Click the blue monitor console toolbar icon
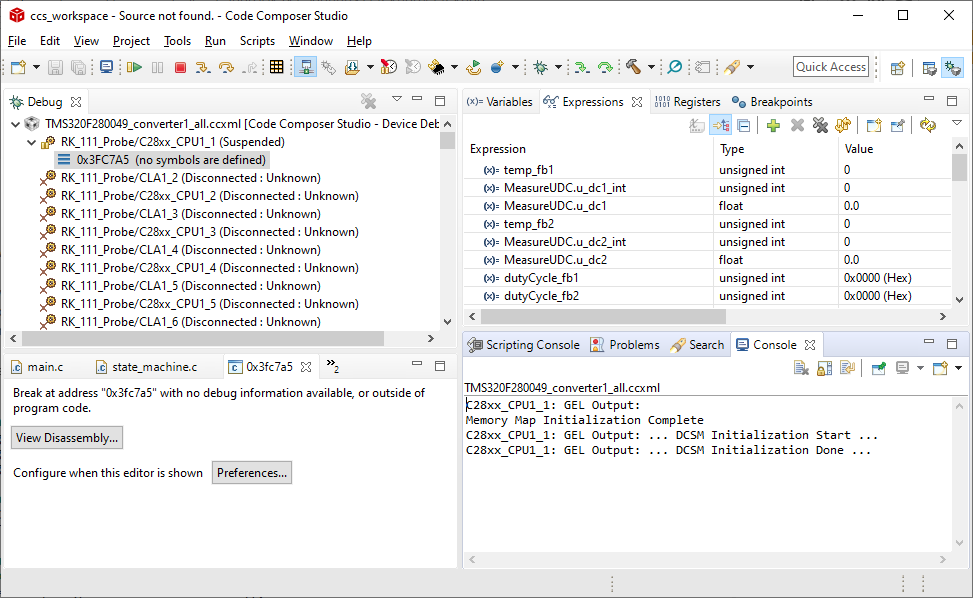The height and width of the screenshot is (600, 973). pos(106,67)
